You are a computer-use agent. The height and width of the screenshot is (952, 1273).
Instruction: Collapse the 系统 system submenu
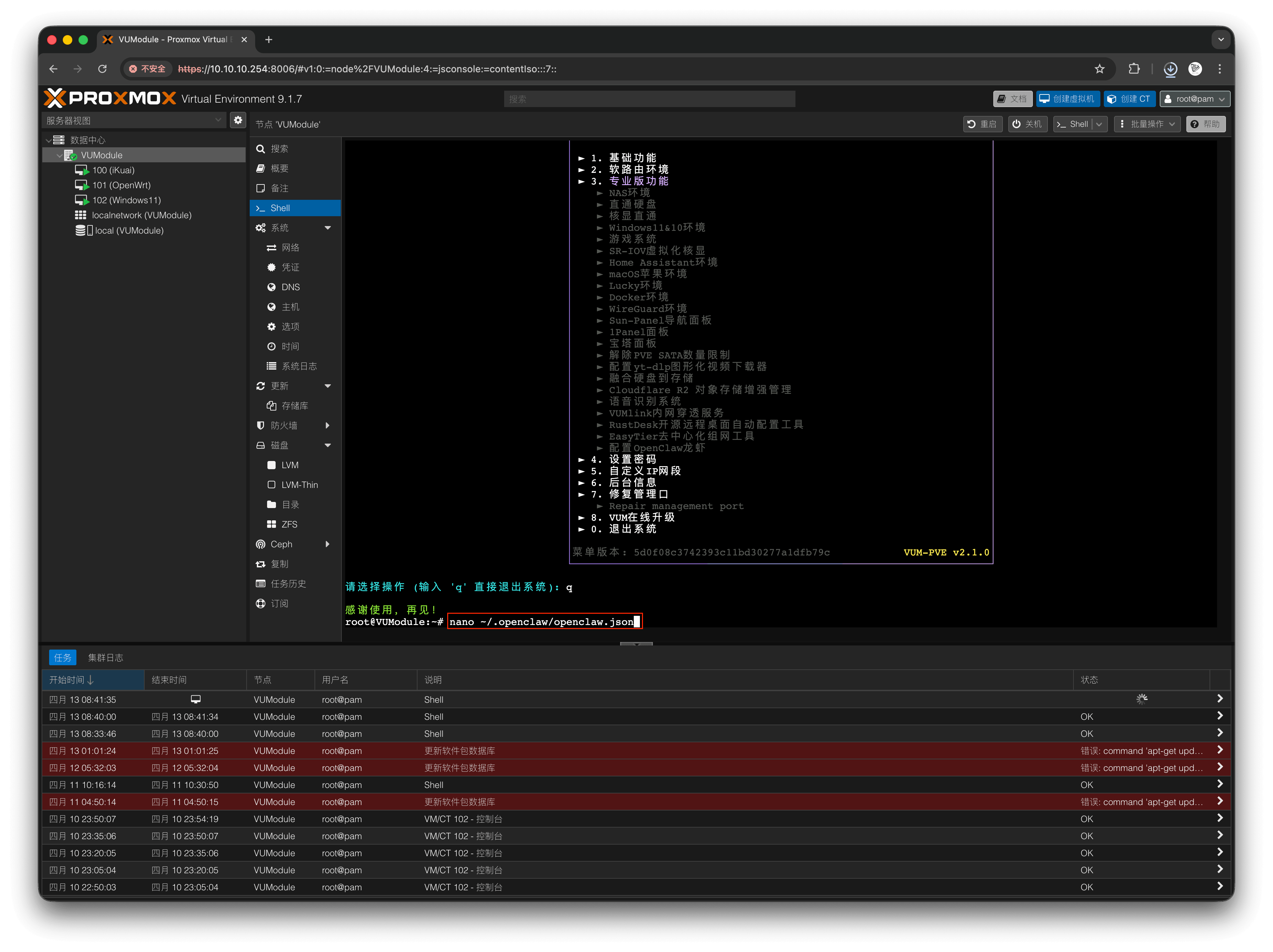click(x=328, y=228)
